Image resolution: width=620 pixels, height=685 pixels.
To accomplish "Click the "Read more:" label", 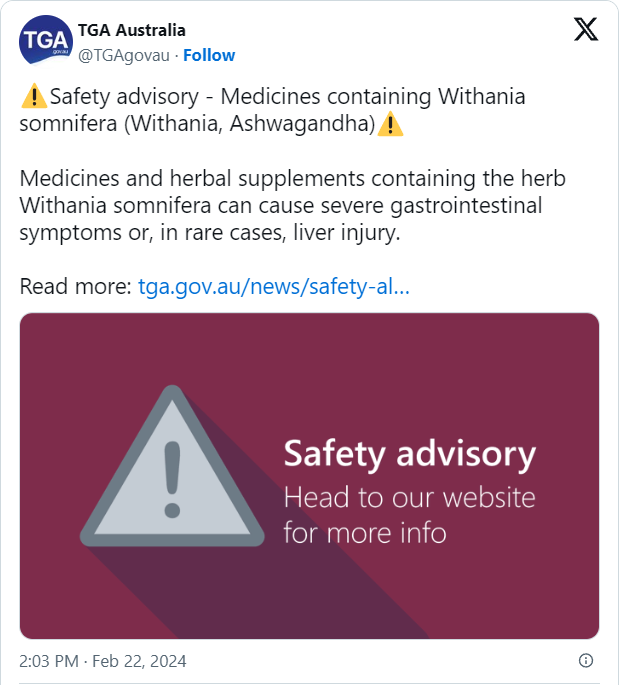I will coord(75,287).
